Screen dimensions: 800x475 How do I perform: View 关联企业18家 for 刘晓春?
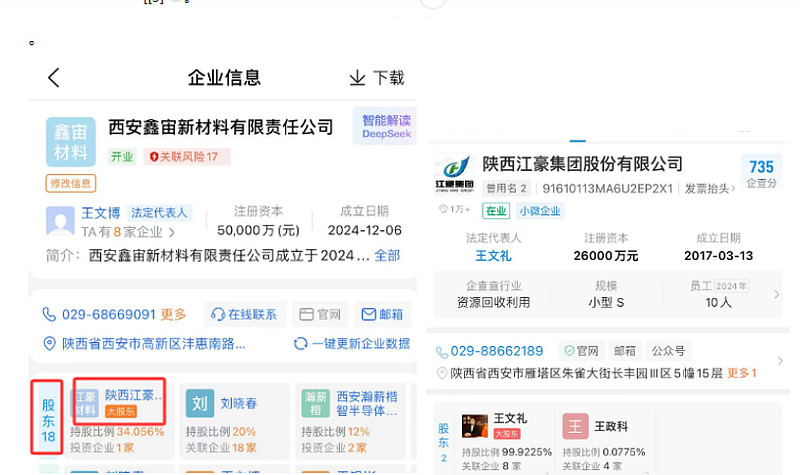(221, 447)
